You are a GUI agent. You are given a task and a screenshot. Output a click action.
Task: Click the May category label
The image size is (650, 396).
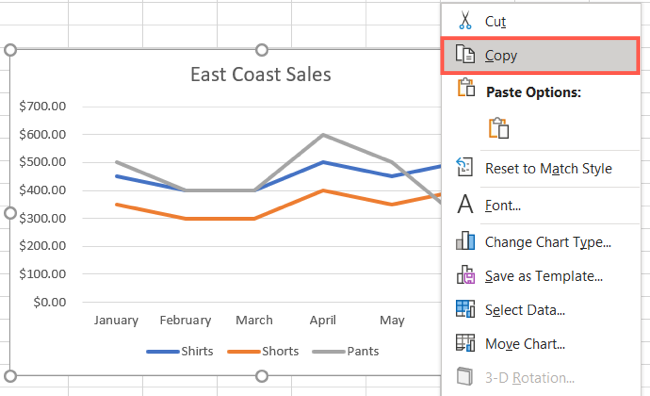[392, 320]
